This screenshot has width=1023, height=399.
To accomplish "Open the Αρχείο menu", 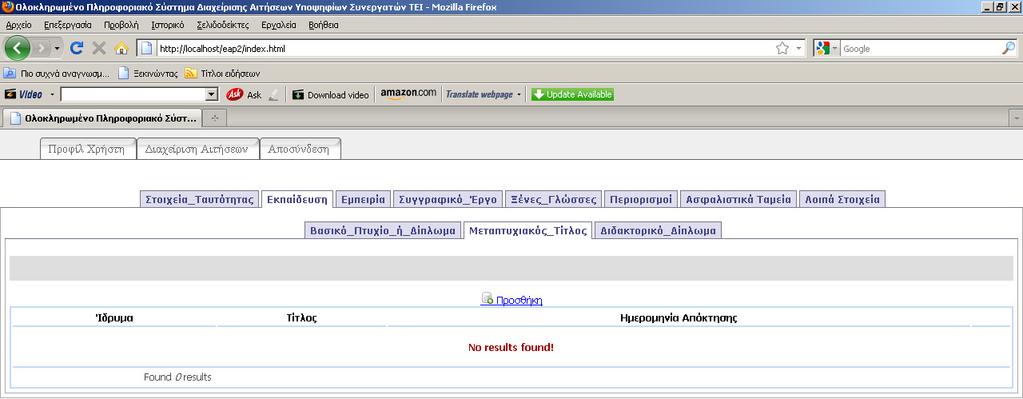I will click(19, 25).
